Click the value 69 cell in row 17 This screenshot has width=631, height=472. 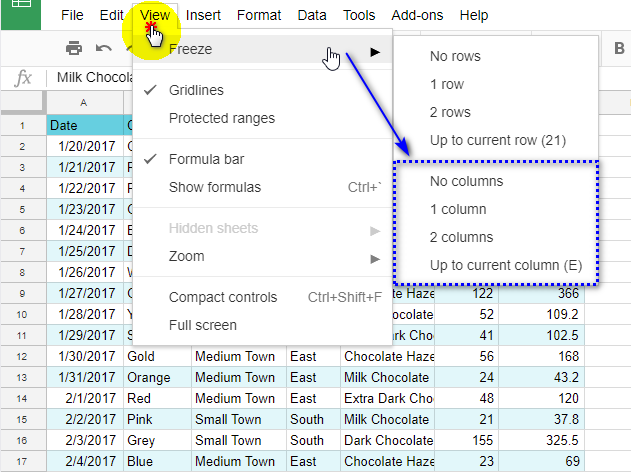[x=541, y=461]
